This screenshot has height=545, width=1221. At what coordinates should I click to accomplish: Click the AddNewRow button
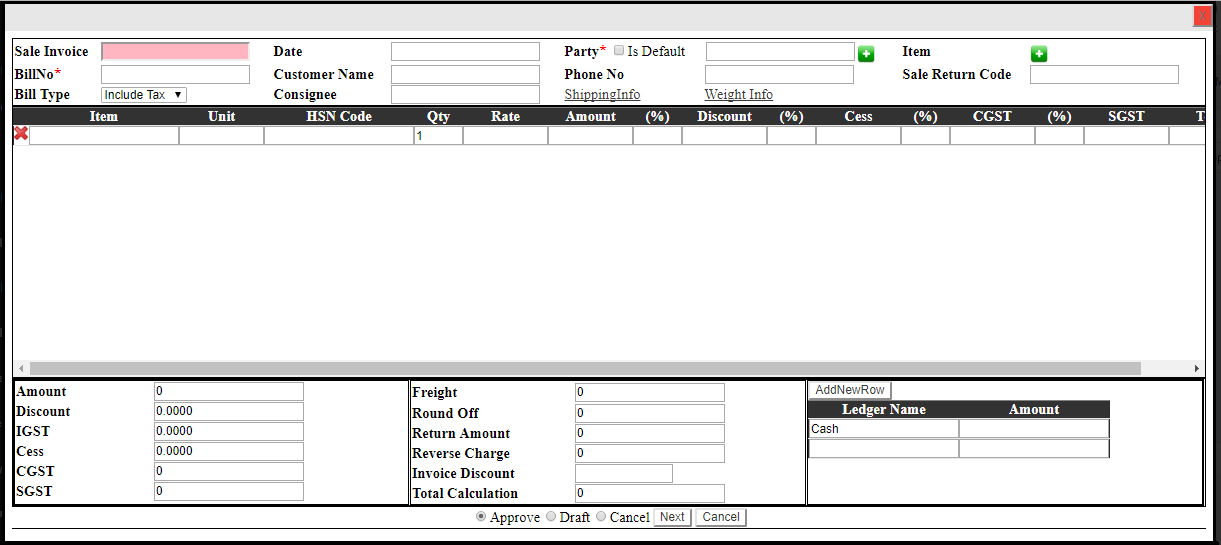(849, 390)
